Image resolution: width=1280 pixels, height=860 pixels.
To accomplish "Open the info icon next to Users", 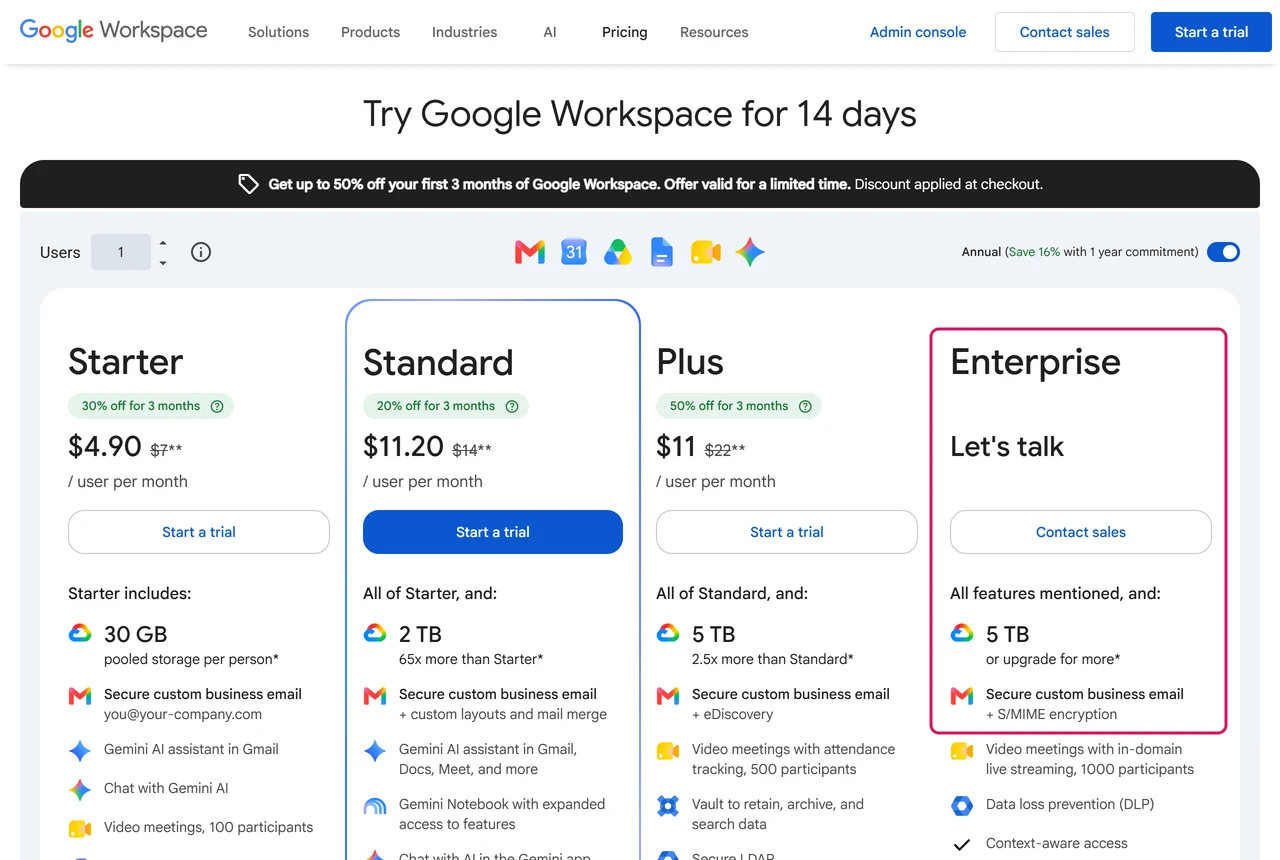I will pyautogui.click(x=201, y=252).
